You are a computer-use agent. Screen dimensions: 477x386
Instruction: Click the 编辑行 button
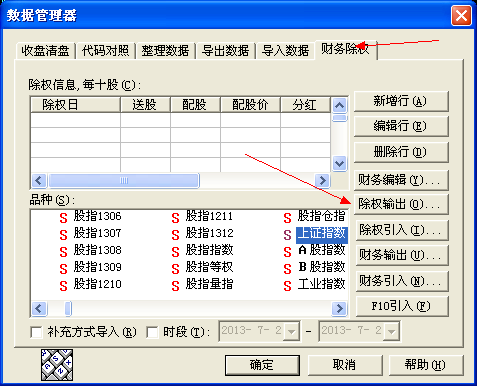click(x=401, y=126)
